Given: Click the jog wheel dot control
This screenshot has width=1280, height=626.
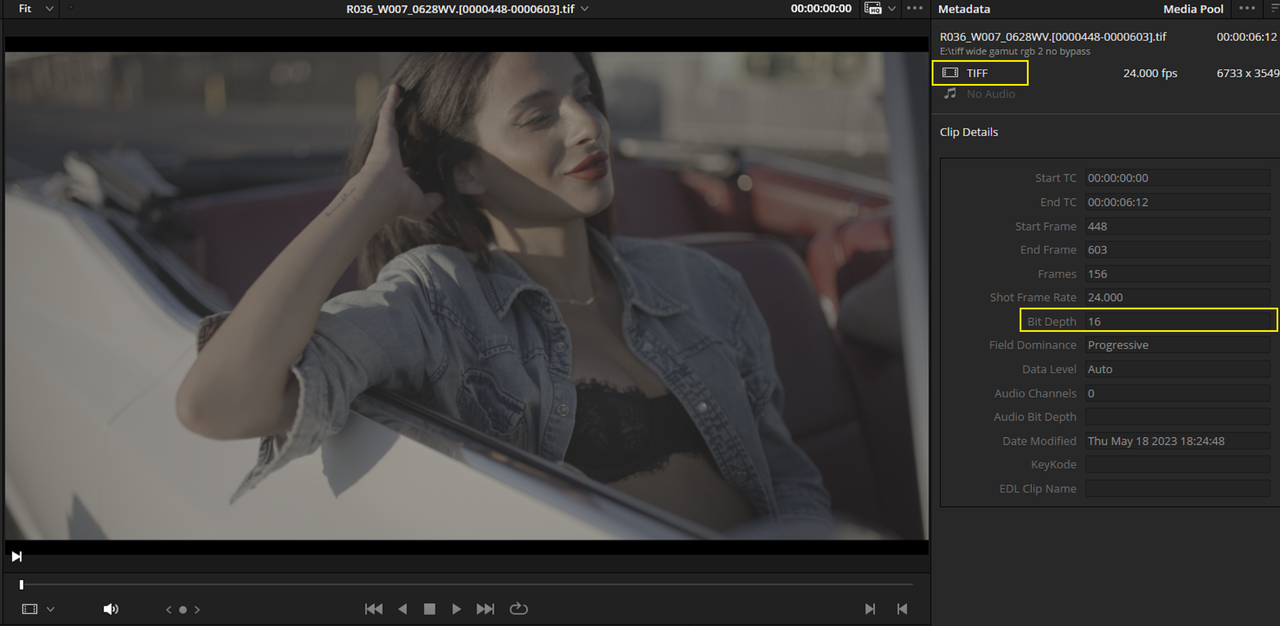Looking at the screenshot, I should [183, 610].
